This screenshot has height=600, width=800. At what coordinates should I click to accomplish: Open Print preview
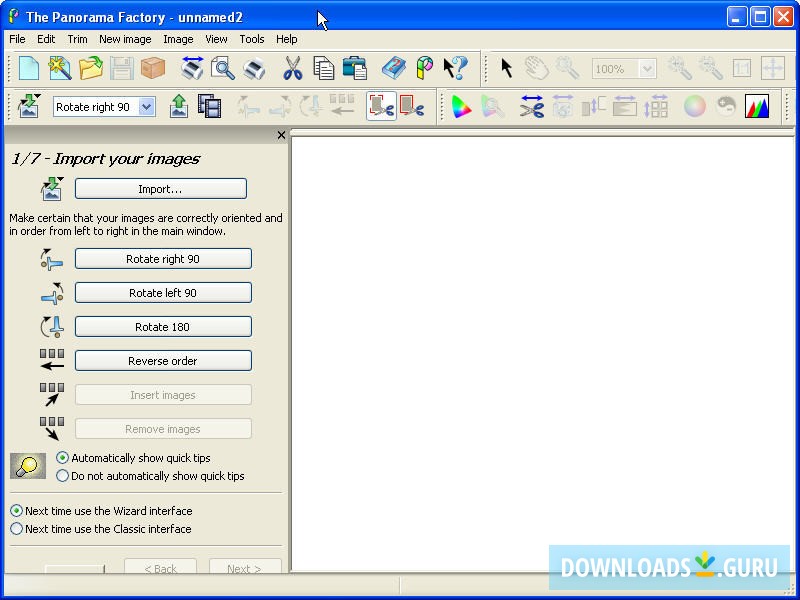pos(222,68)
